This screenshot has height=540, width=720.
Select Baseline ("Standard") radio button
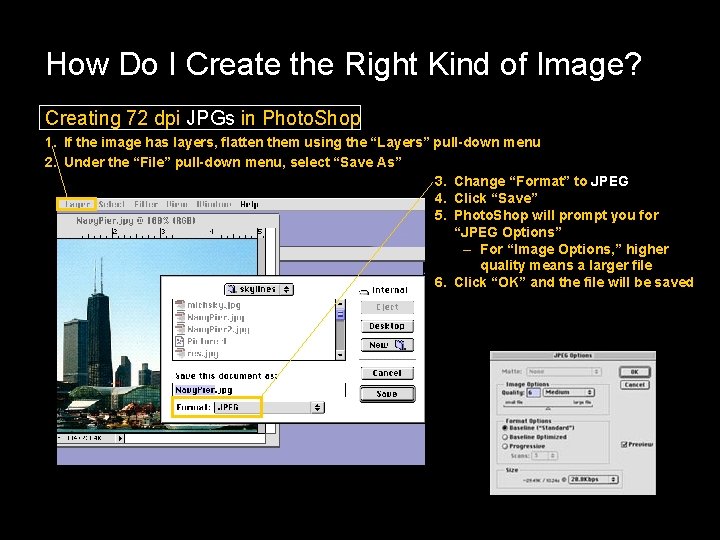(x=505, y=428)
